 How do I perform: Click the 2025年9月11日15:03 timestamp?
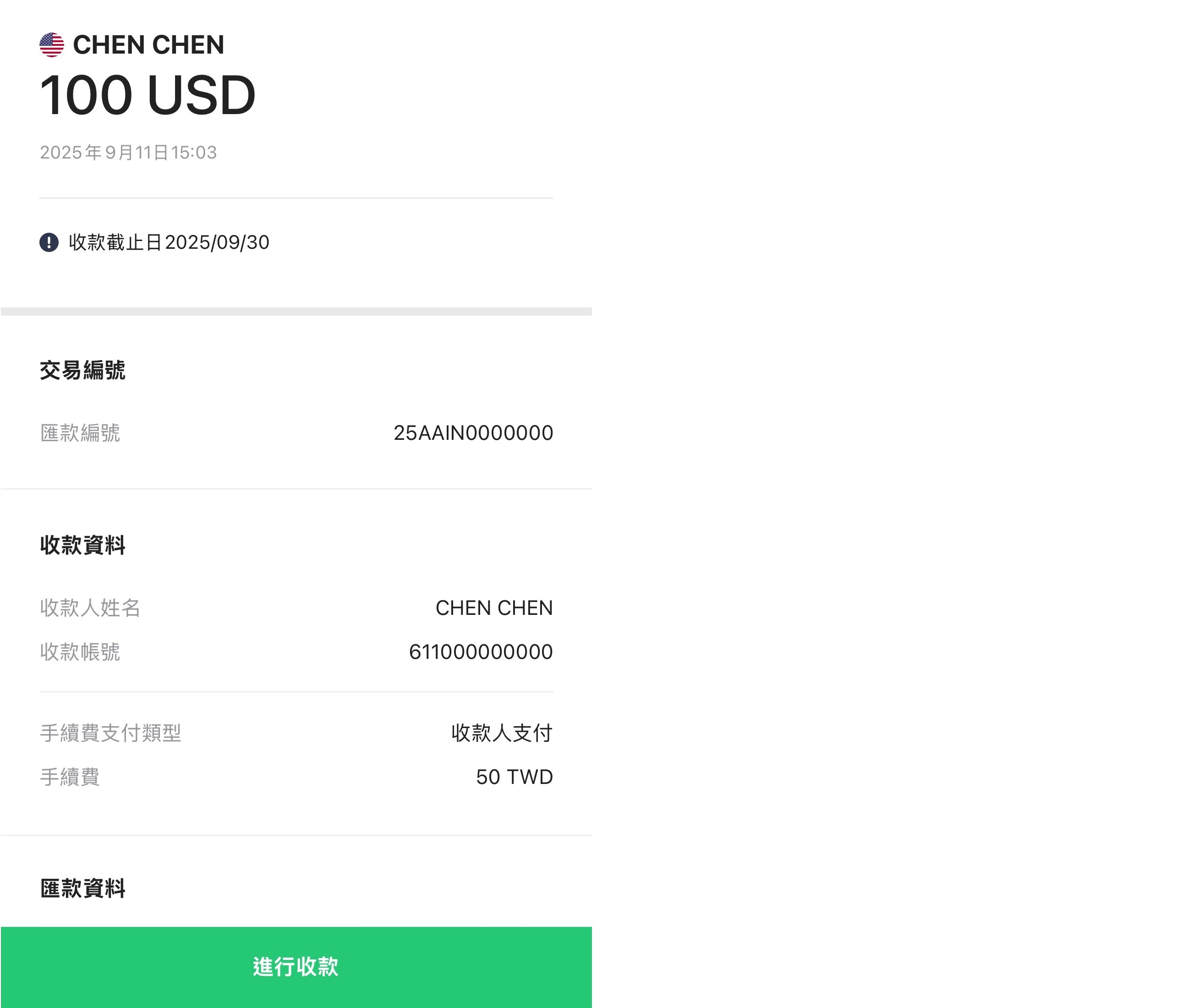128,152
